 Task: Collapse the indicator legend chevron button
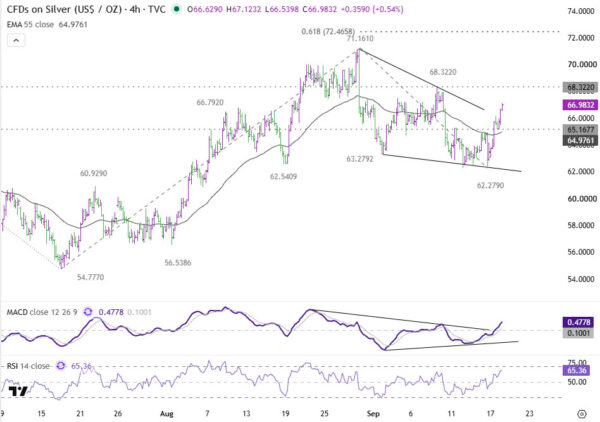[16, 41]
